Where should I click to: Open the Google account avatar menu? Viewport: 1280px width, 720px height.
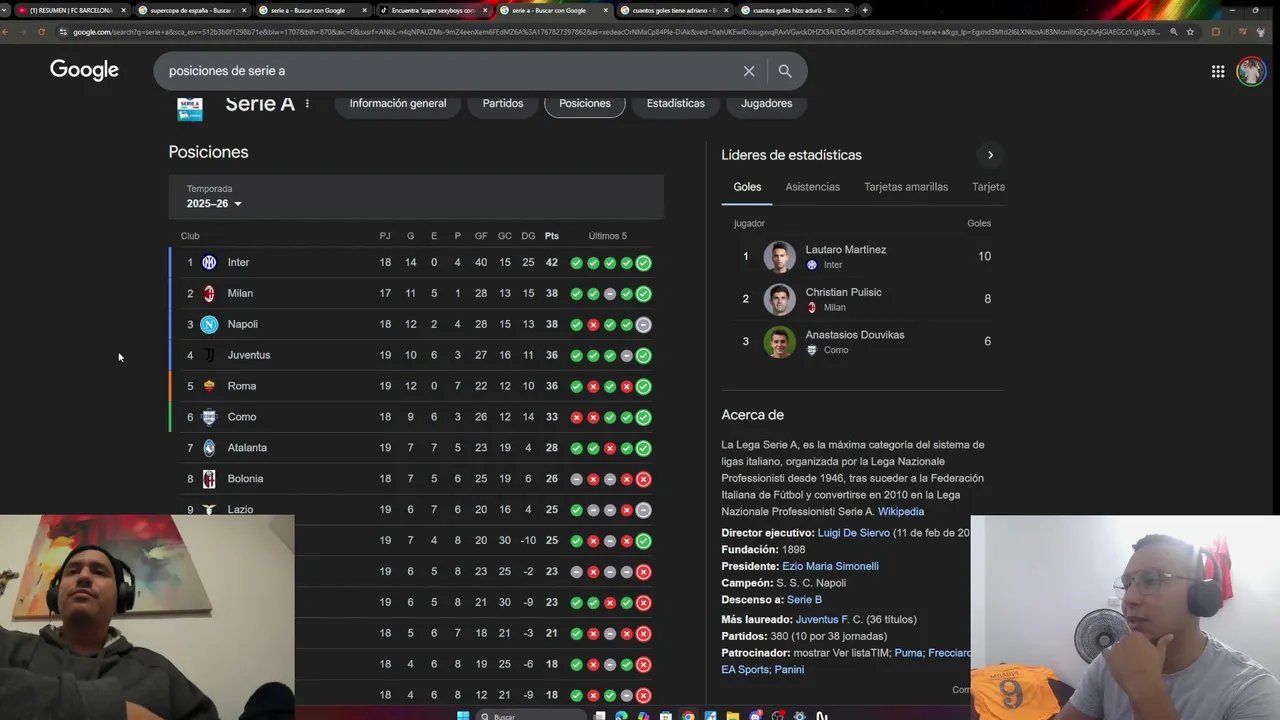click(1251, 71)
